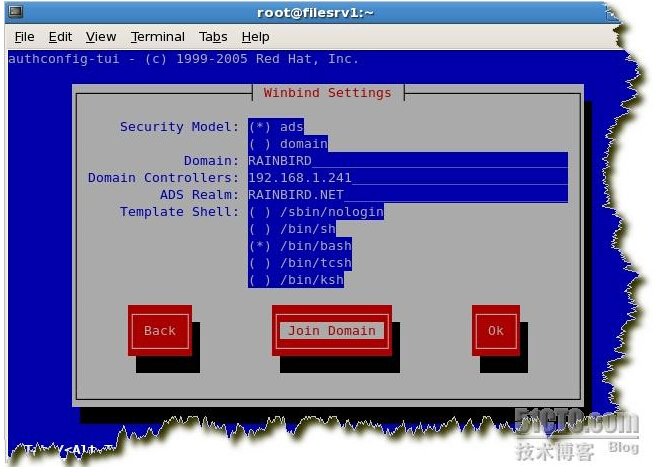Click the Template Shell label
This screenshot has width=660, height=467.
(x=179, y=211)
